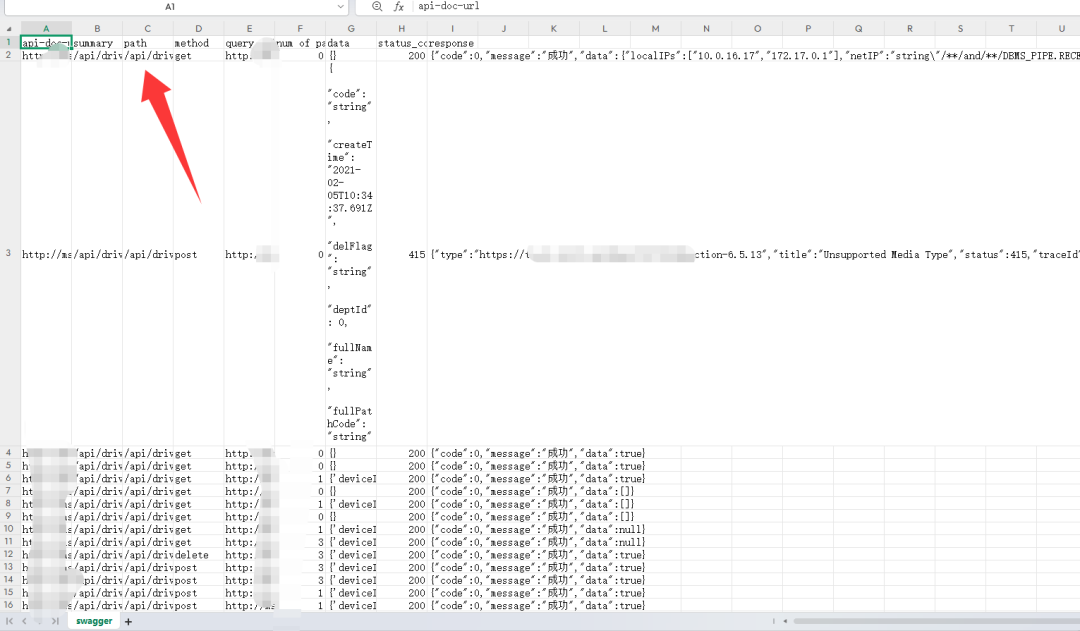
Task: Select column U header
Action: coord(1061,29)
